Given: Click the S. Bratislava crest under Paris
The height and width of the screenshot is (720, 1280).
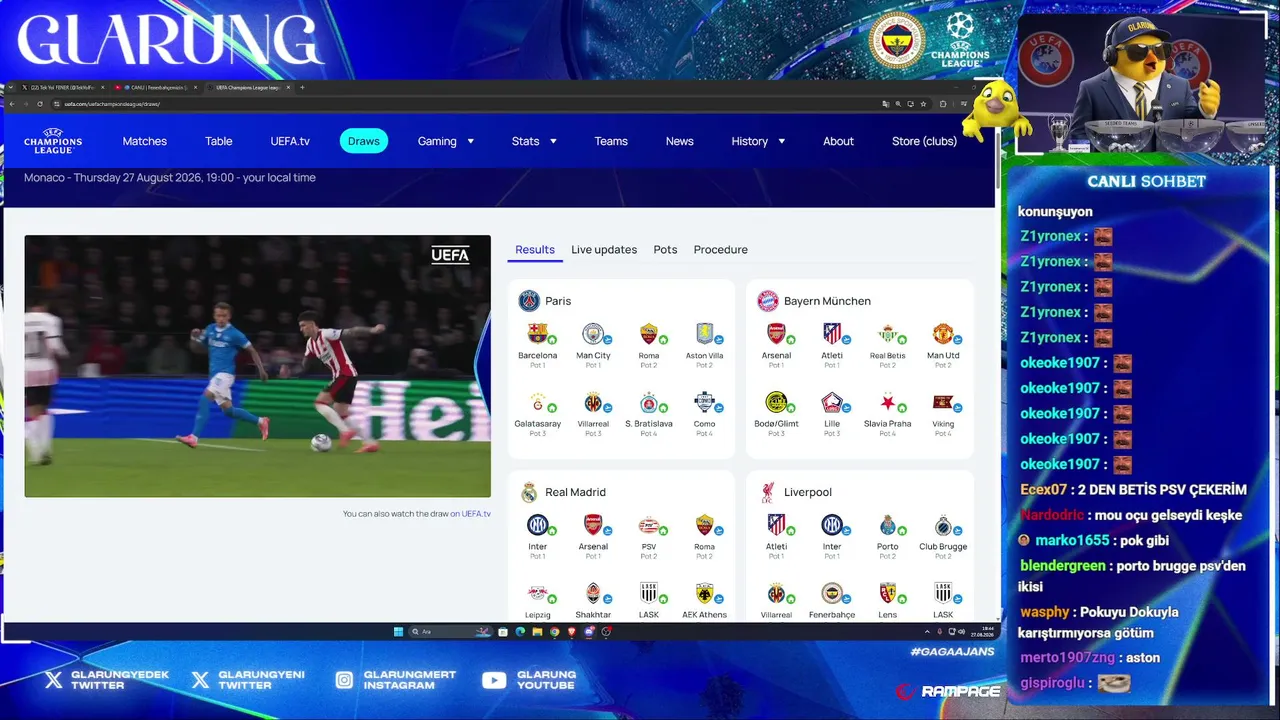Looking at the screenshot, I should [x=648, y=402].
